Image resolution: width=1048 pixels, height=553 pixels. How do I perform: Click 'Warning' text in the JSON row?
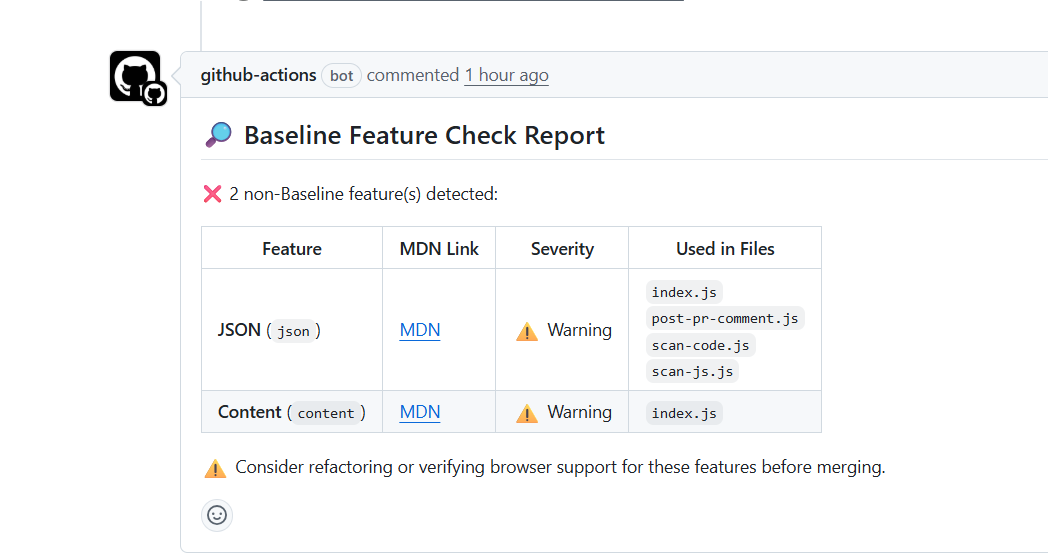click(579, 330)
